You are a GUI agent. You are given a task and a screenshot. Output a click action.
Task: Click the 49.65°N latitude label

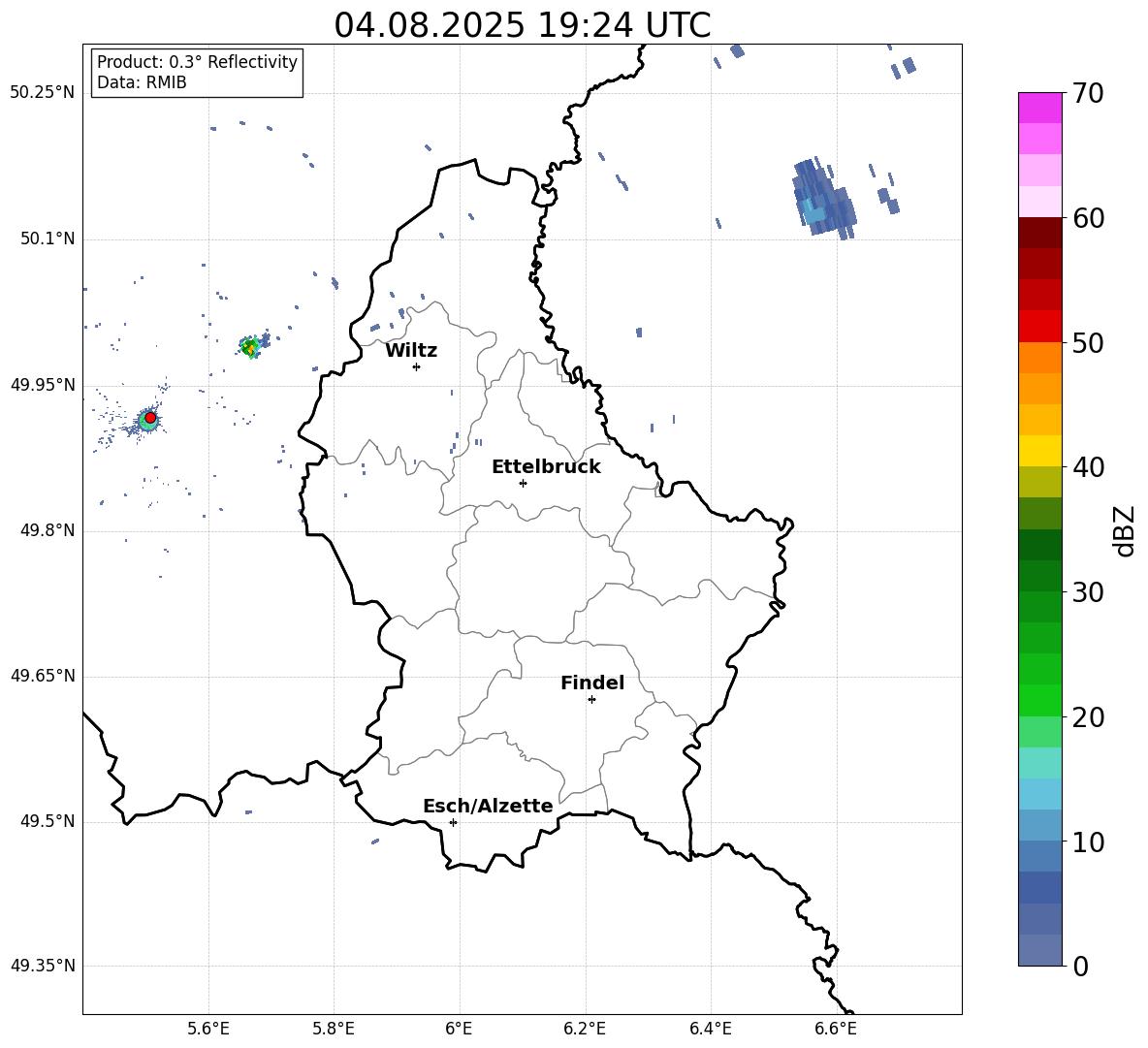[x=43, y=676]
